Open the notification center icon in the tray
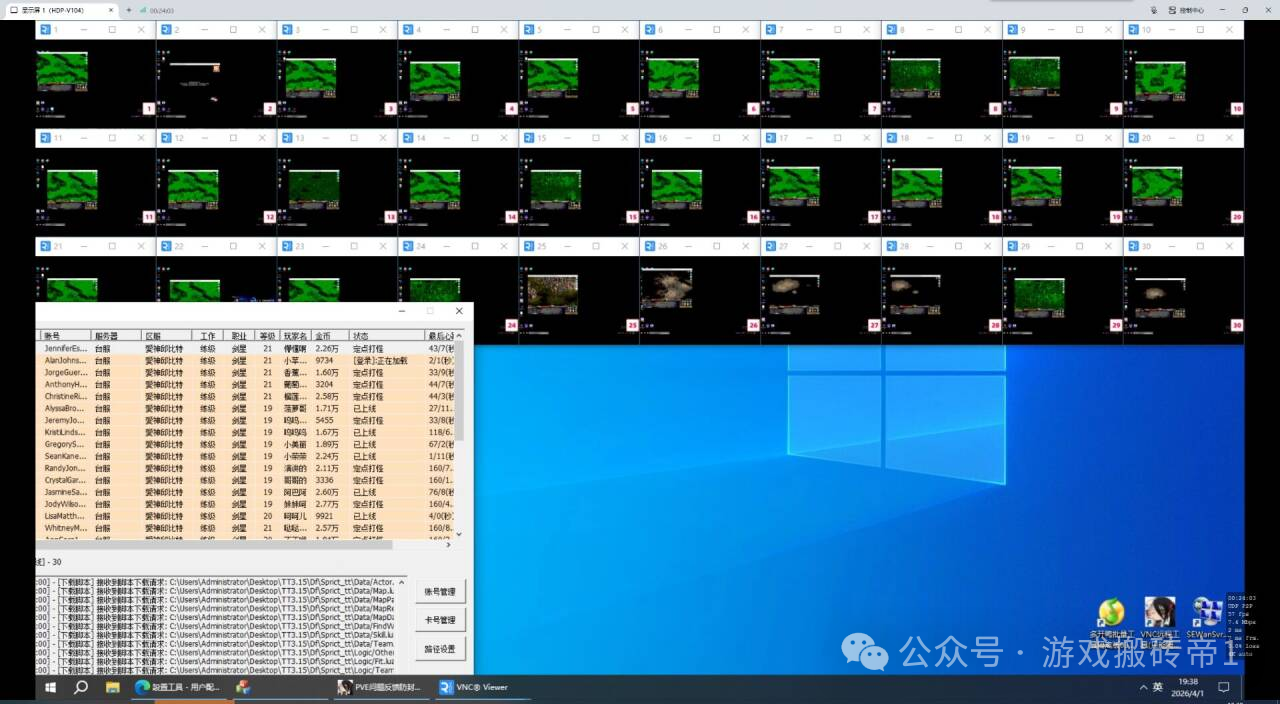Viewport: 1280px width, 704px height. (x=1223, y=688)
